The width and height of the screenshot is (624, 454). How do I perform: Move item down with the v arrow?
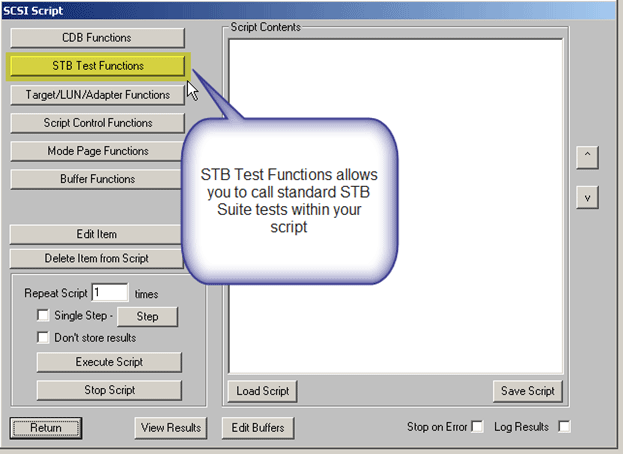click(587, 198)
